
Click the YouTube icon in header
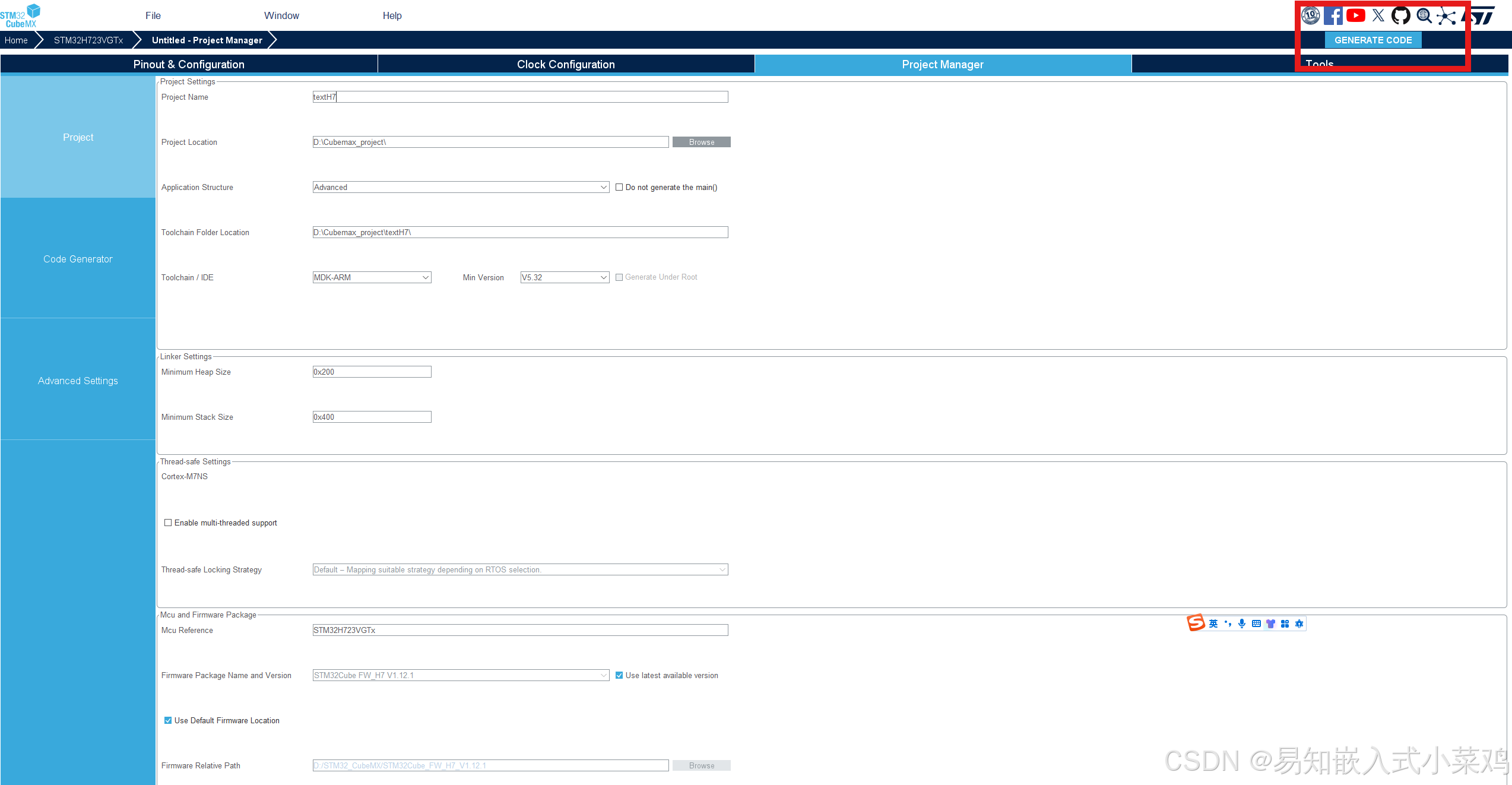(1355, 15)
